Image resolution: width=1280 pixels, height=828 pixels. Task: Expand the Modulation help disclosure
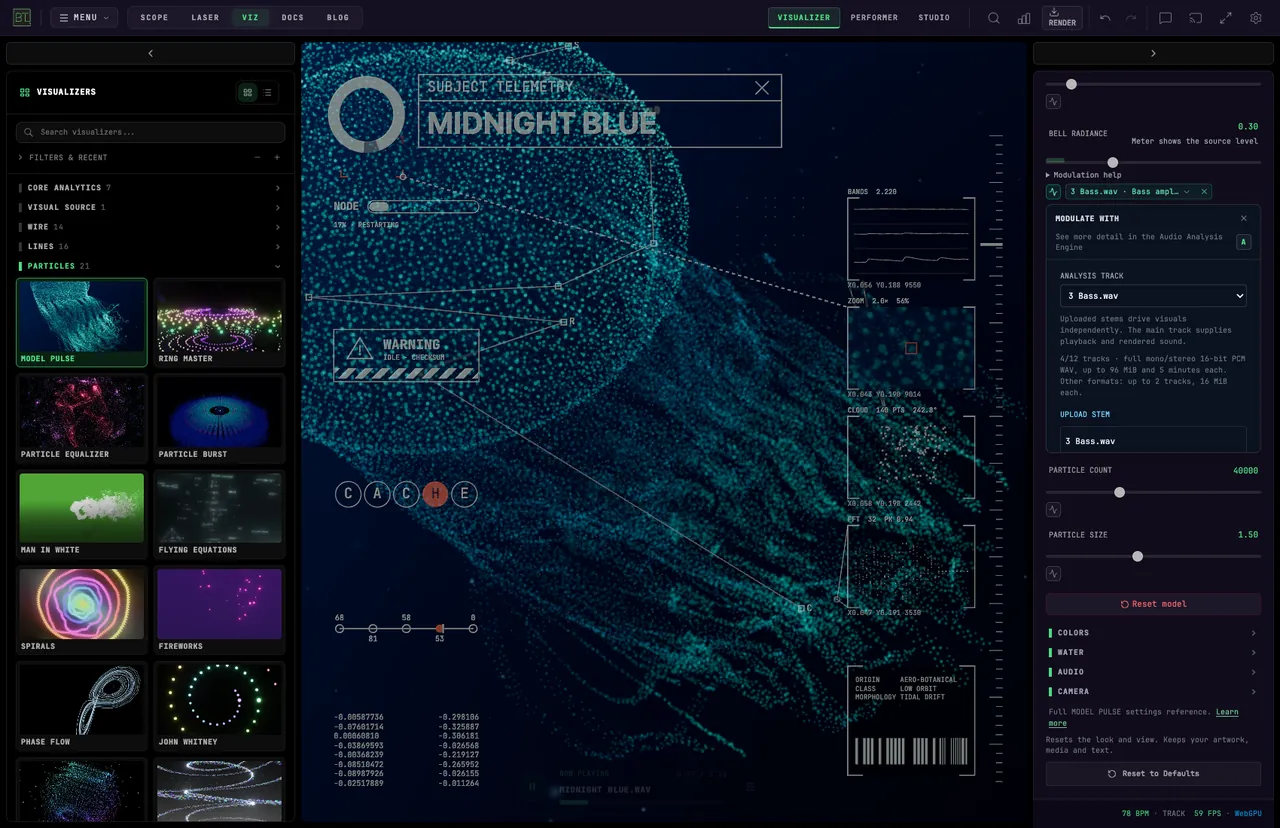pyautogui.click(x=1084, y=175)
